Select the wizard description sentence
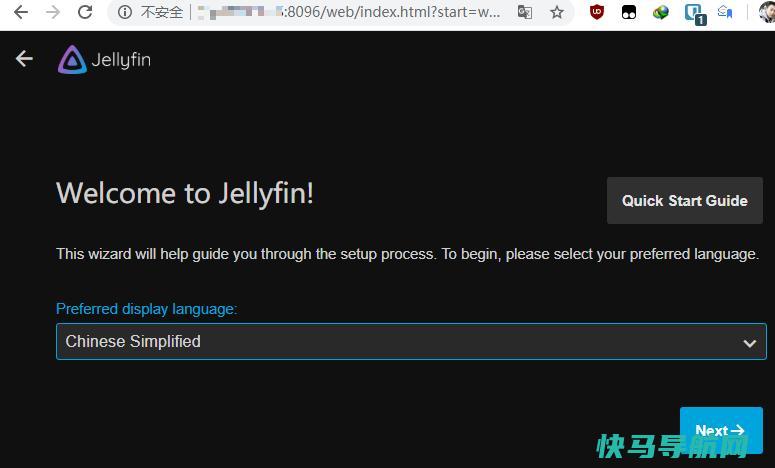 (x=407, y=254)
